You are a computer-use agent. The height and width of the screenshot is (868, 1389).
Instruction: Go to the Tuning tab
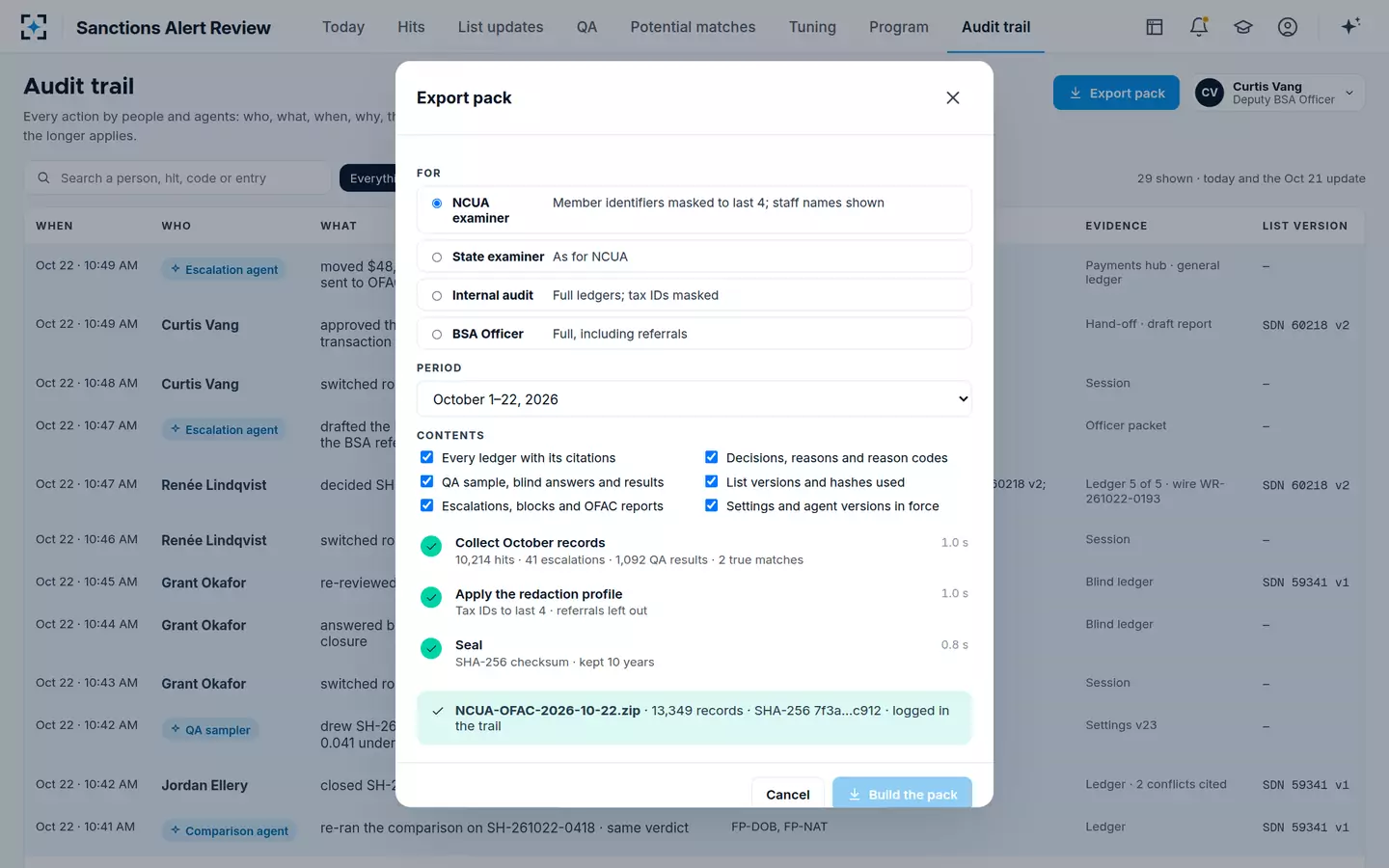812,27
